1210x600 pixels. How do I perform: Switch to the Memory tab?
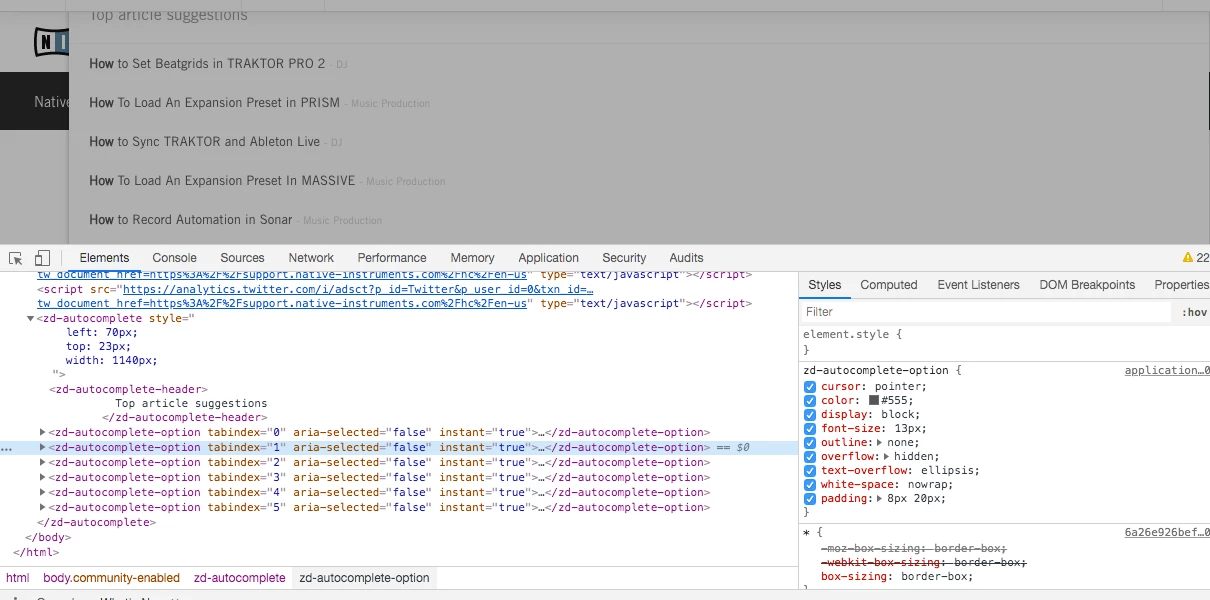(472, 258)
